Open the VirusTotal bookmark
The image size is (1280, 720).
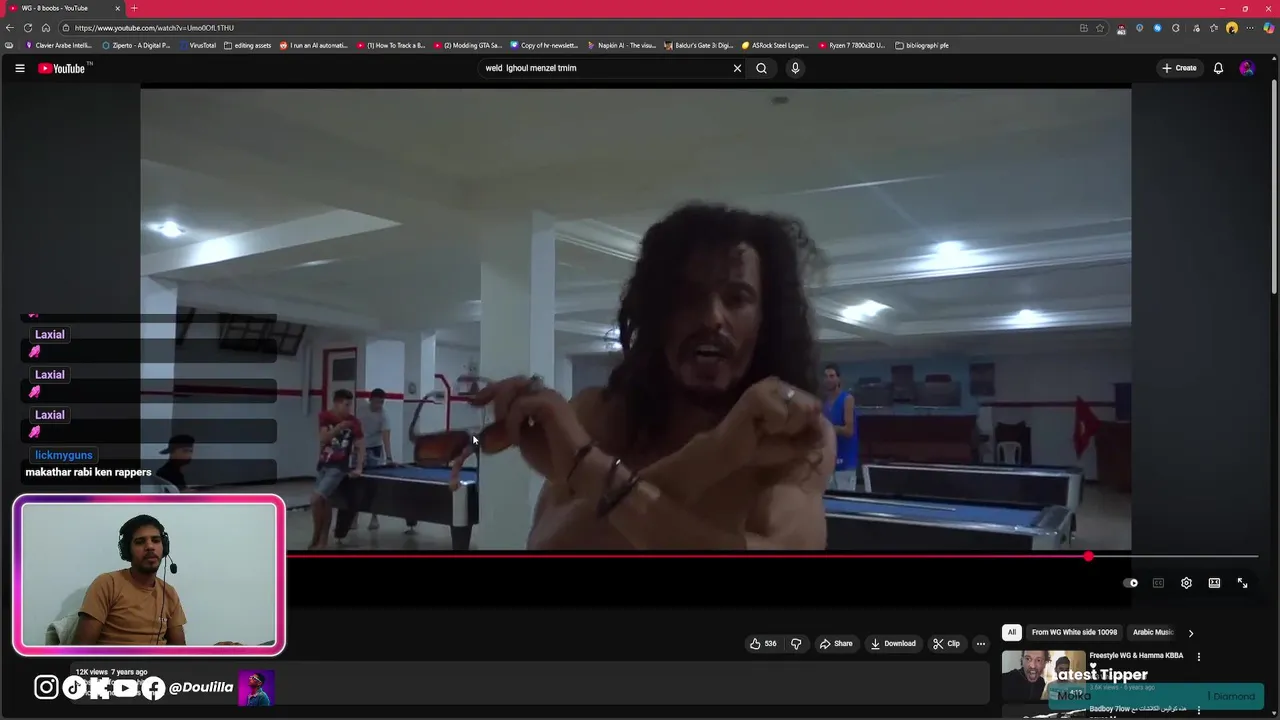pyautogui.click(x=198, y=45)
